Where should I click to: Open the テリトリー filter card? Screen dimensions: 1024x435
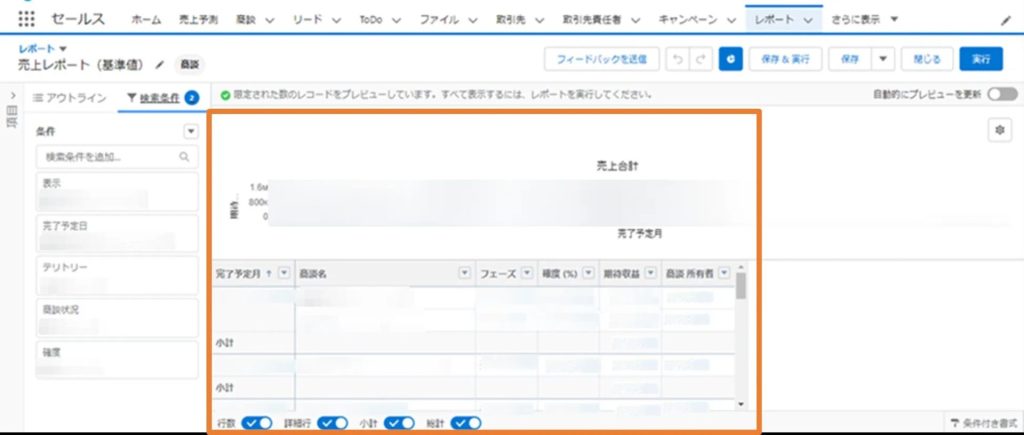[x=117, y=275]
